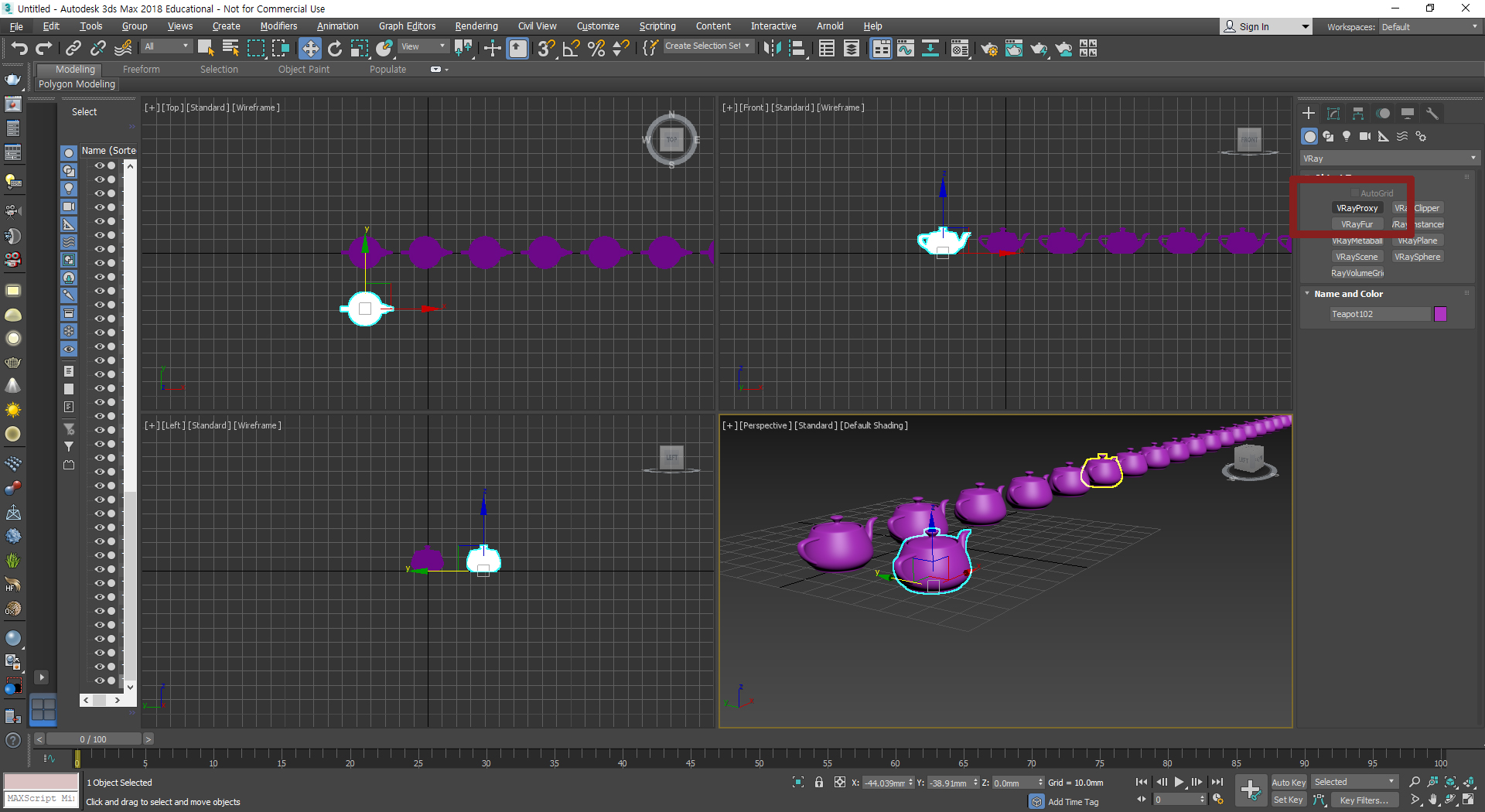Toggle the Auto Key animation mode

(1288, 783)
